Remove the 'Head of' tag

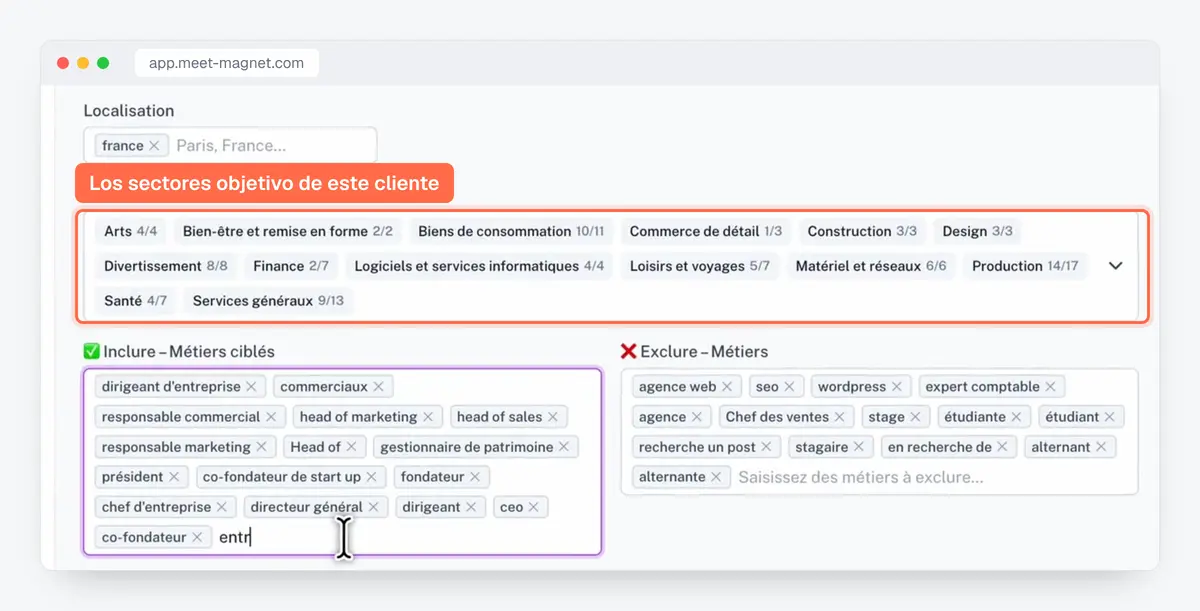pos(351,447)
